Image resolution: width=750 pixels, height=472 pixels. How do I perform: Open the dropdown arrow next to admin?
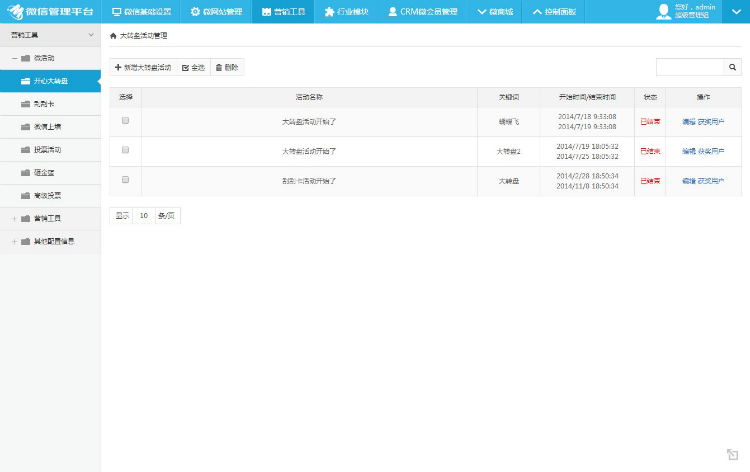(x=736, y=11)
